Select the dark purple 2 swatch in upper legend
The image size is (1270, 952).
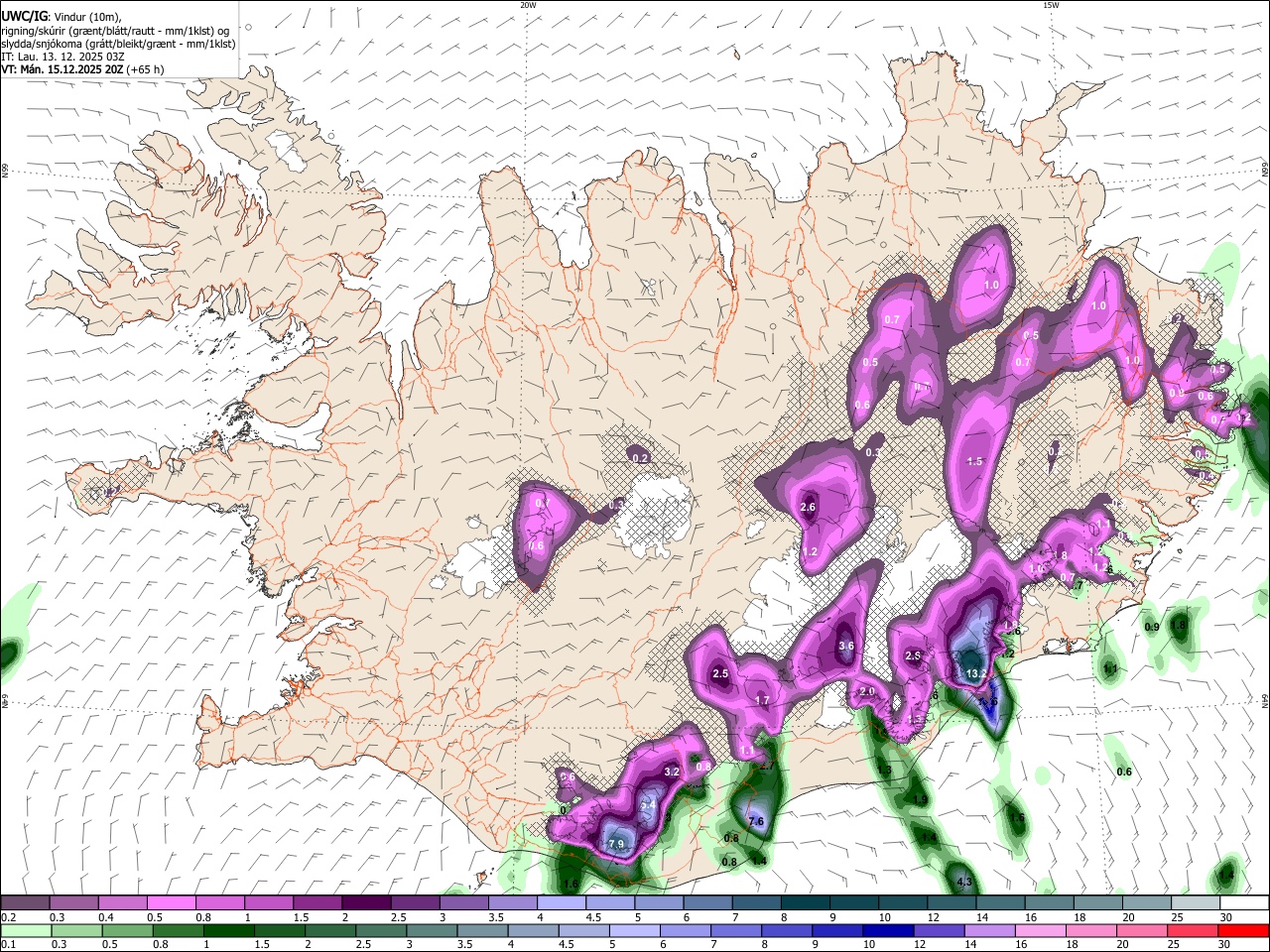tap(366, 903)
